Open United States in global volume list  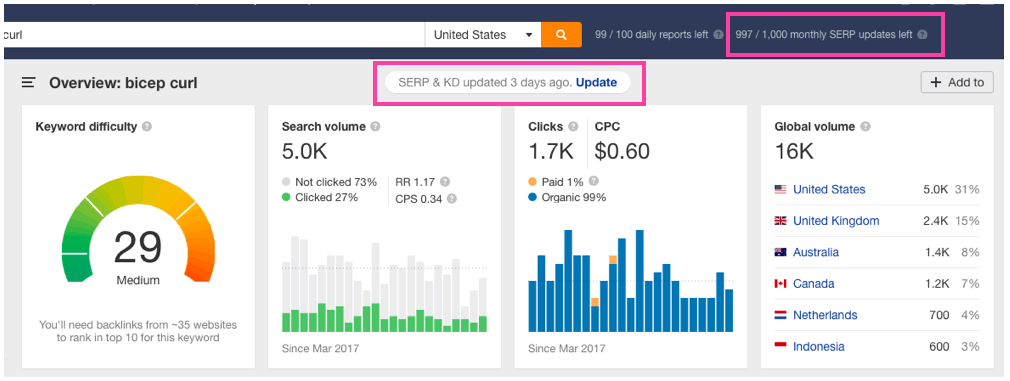click(829, 190)
